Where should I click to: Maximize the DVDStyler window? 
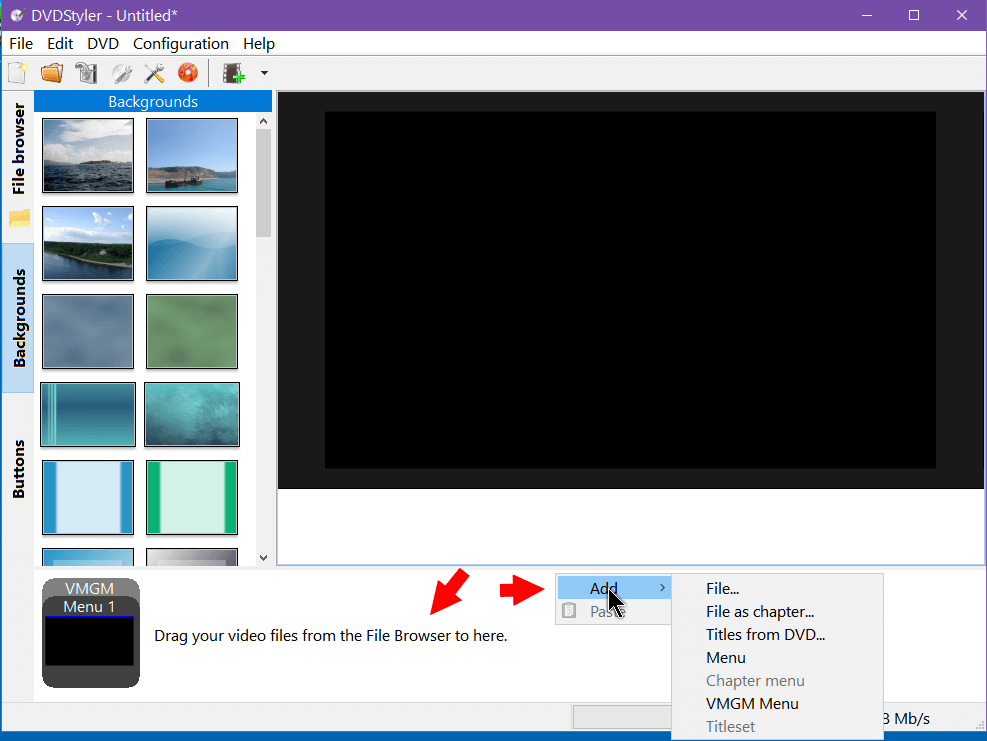[x=914, y=15]
